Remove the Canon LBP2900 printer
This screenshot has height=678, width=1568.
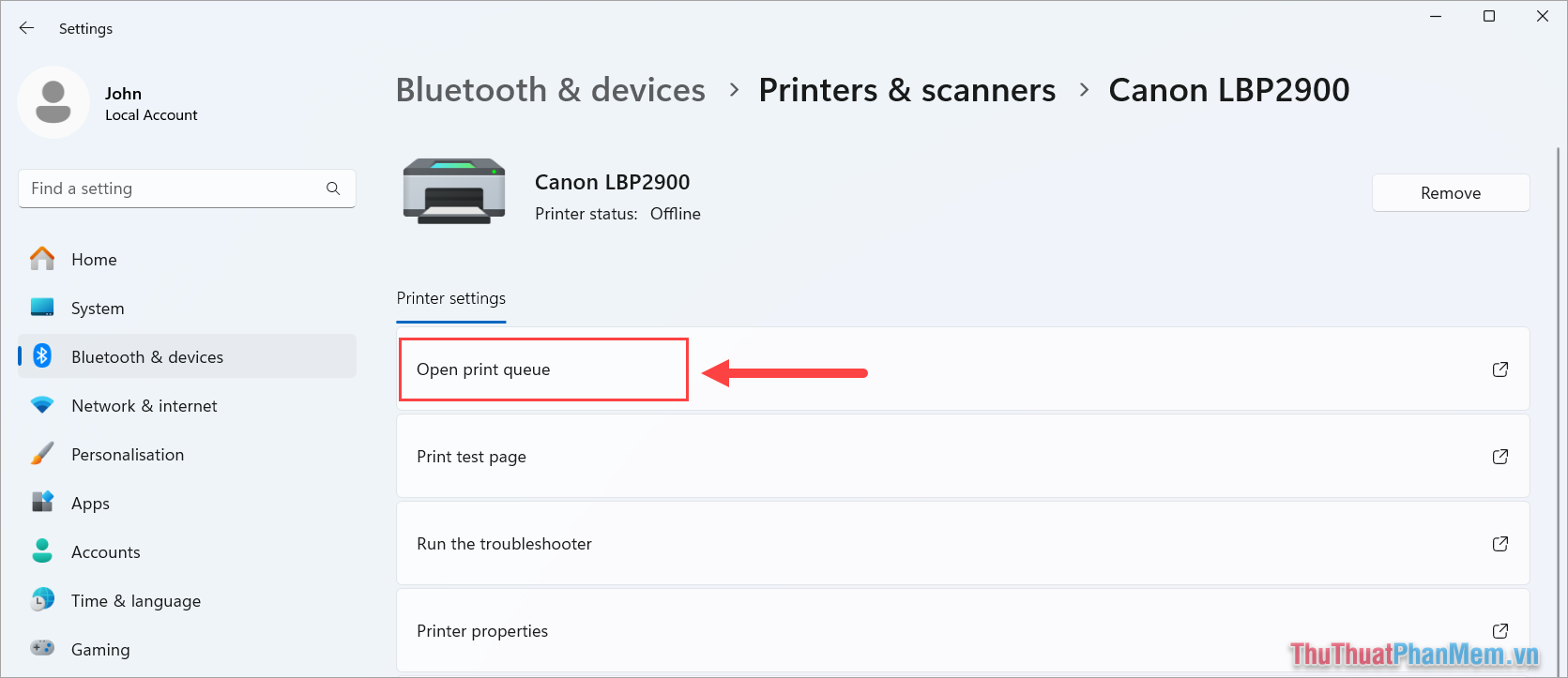click(1451, 193)
